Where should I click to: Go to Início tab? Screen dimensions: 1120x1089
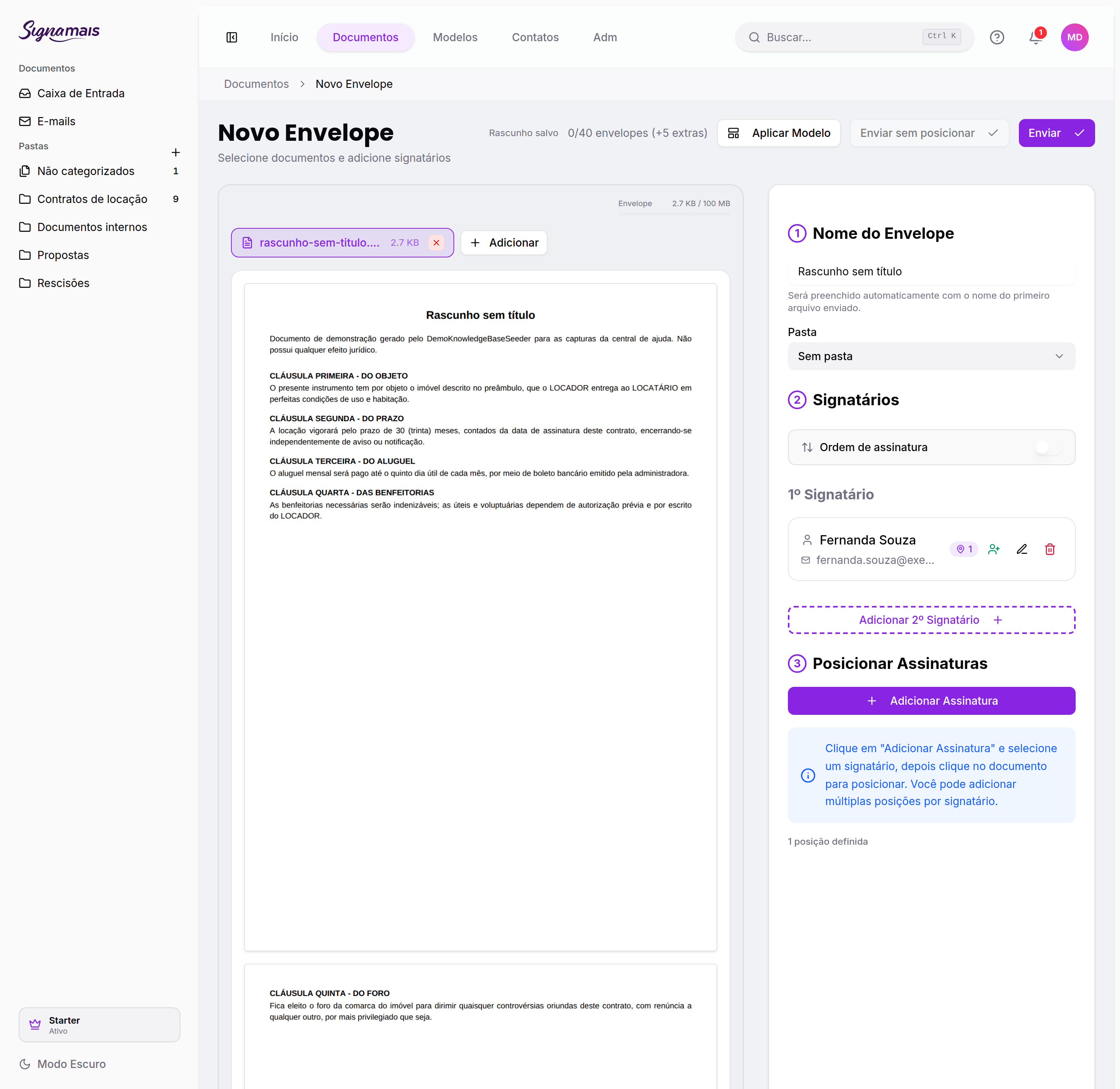coord(284,37)
